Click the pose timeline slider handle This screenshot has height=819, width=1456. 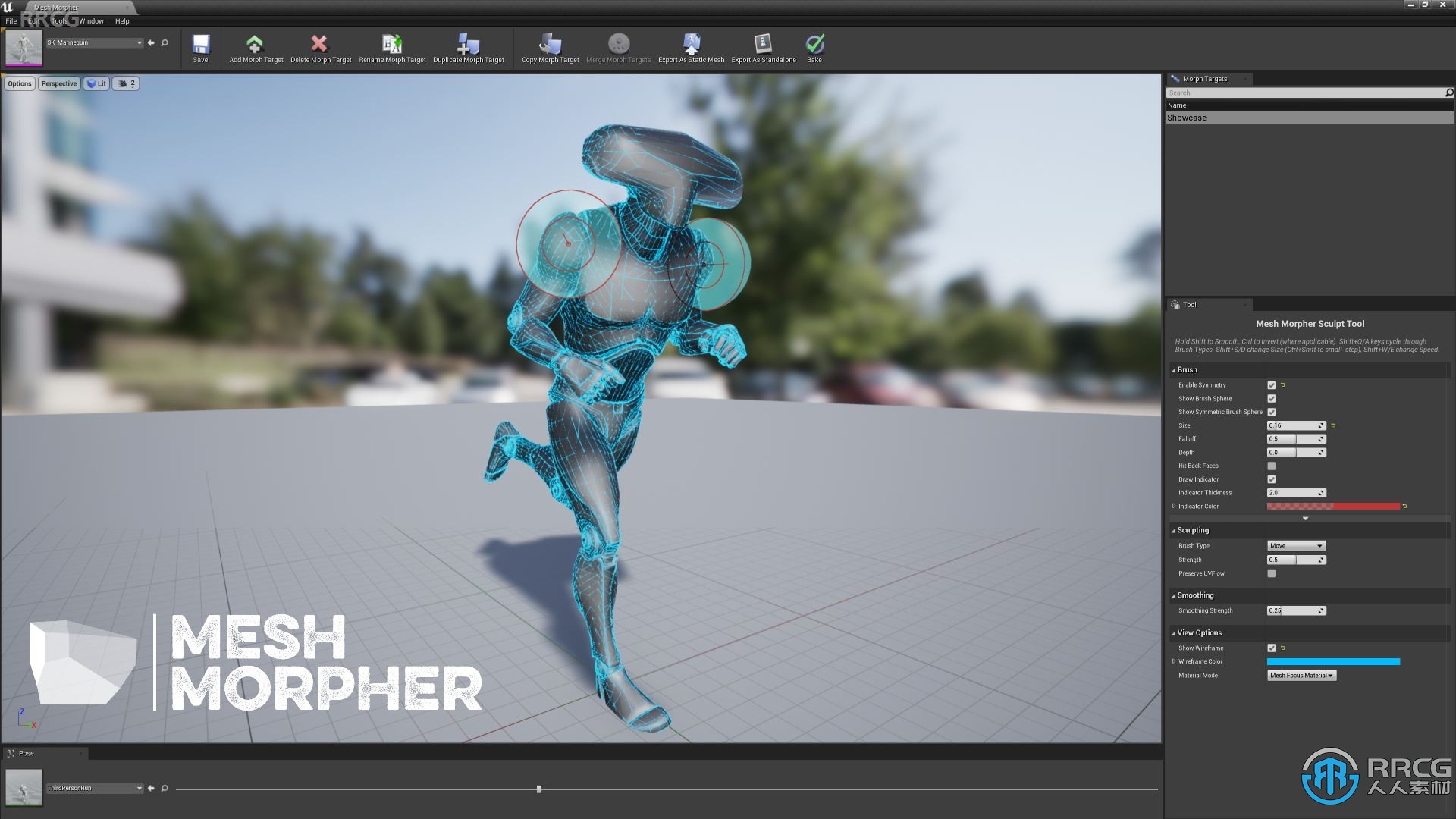tap(539, 789)
